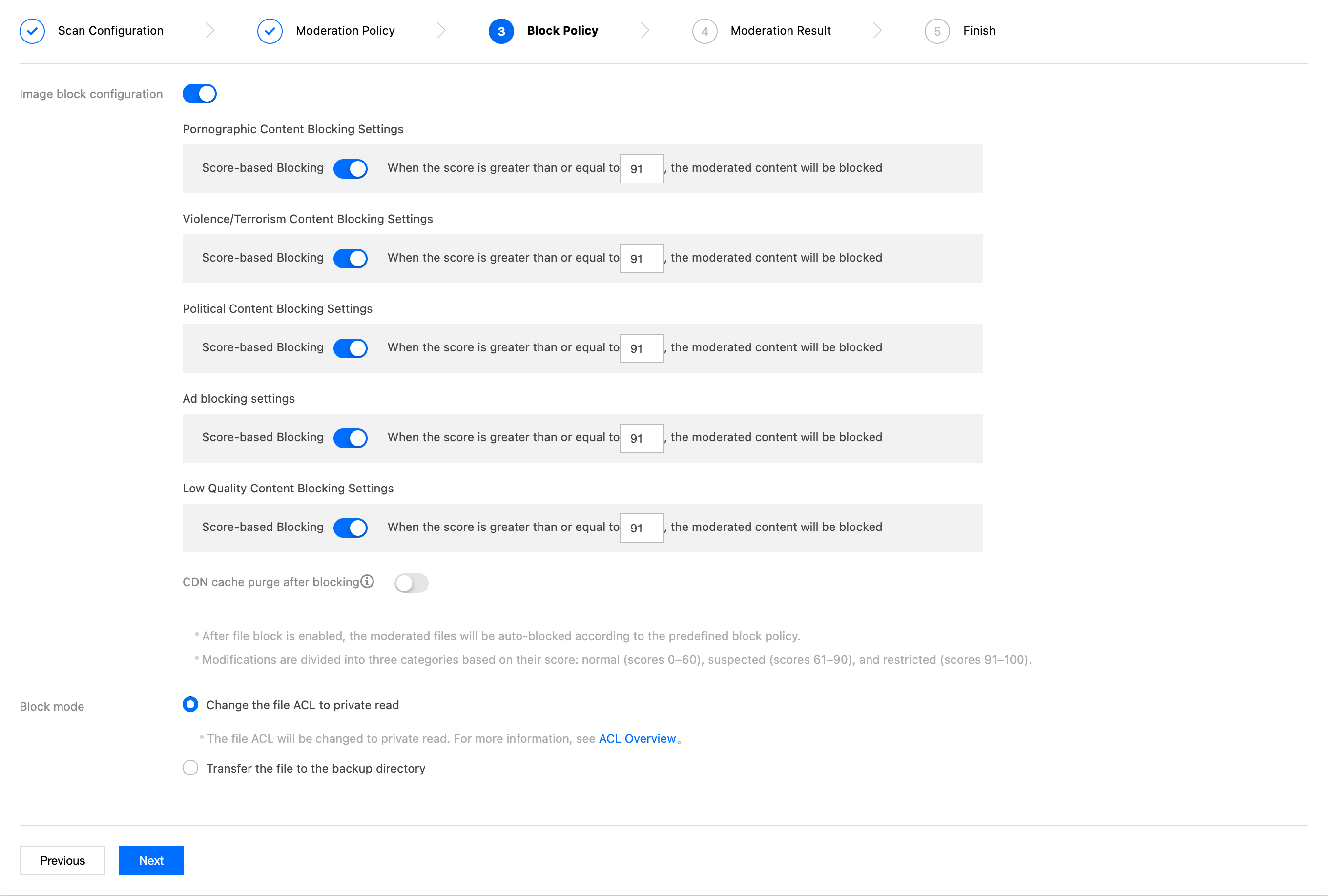Disable the Image block configuration toggle
The height and width of the screenshot is (896, 1328).
point(199,94)
